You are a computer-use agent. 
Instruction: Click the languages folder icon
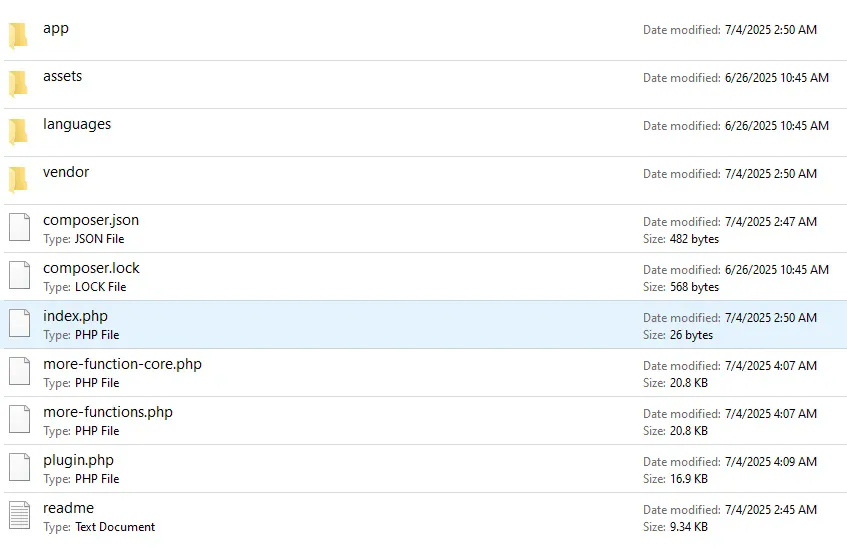click(x=19, y=132)
